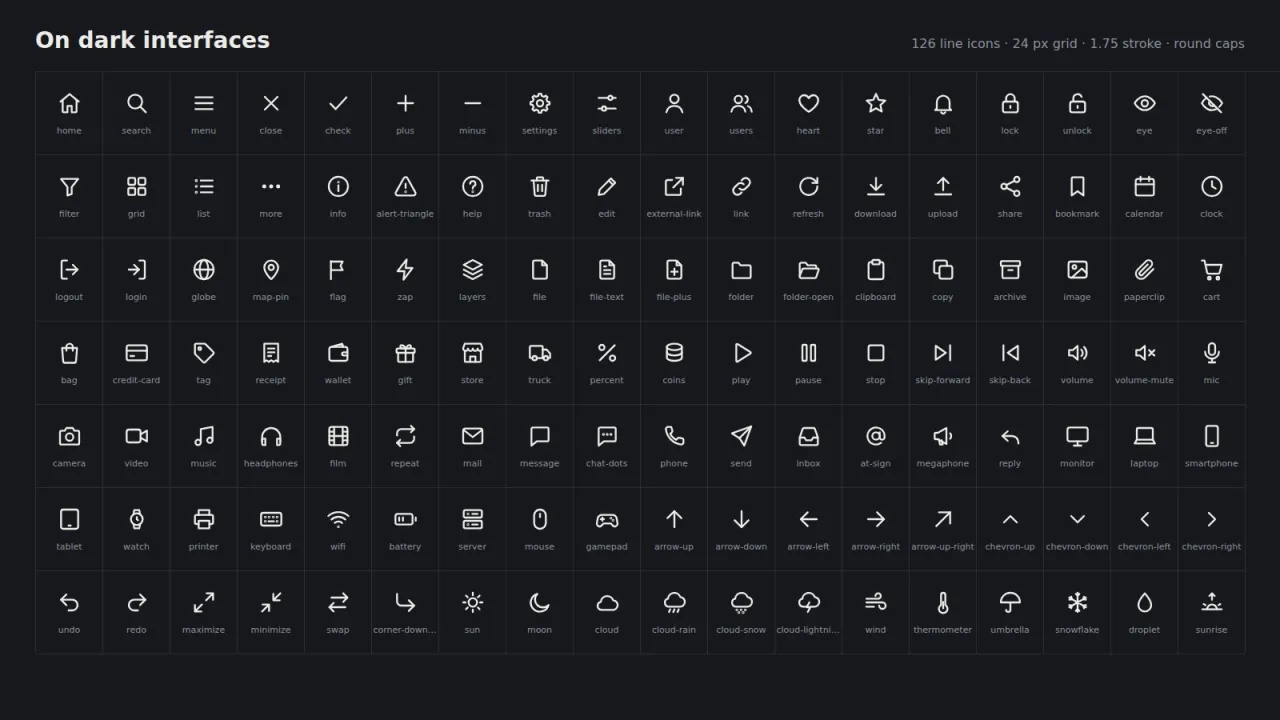
Task: Click the coins icon
Action: click(674, 352)
